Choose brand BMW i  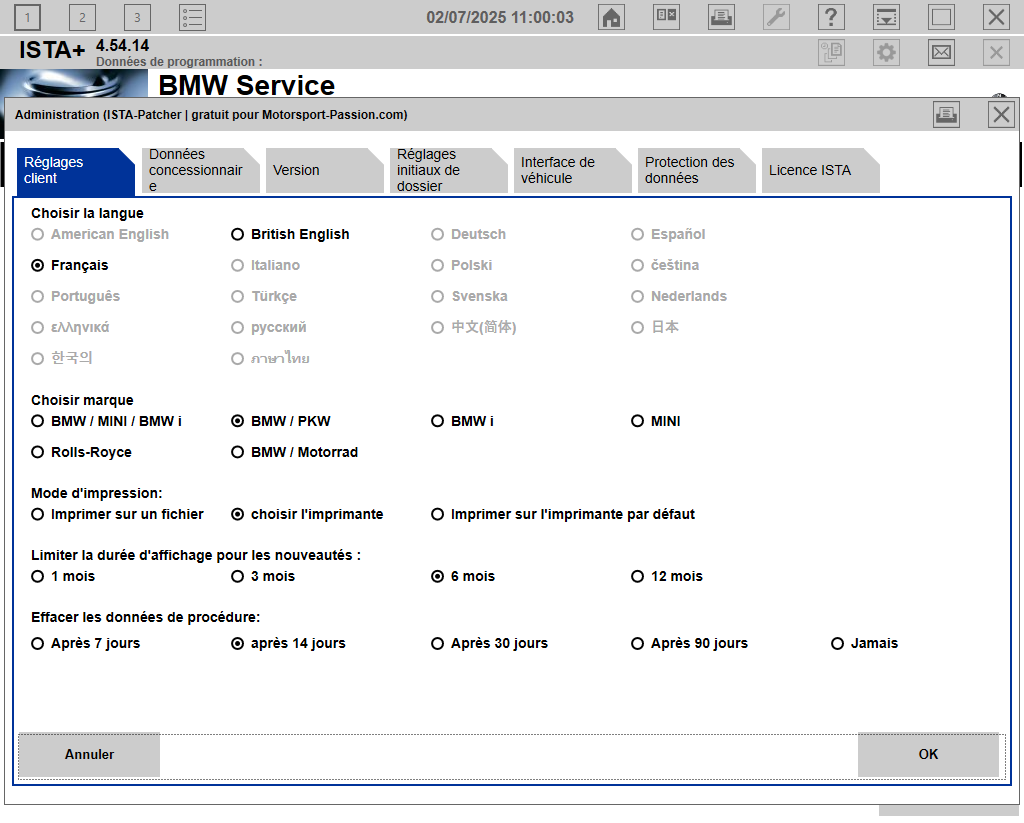pyautogui.click(x=462, y=421)
